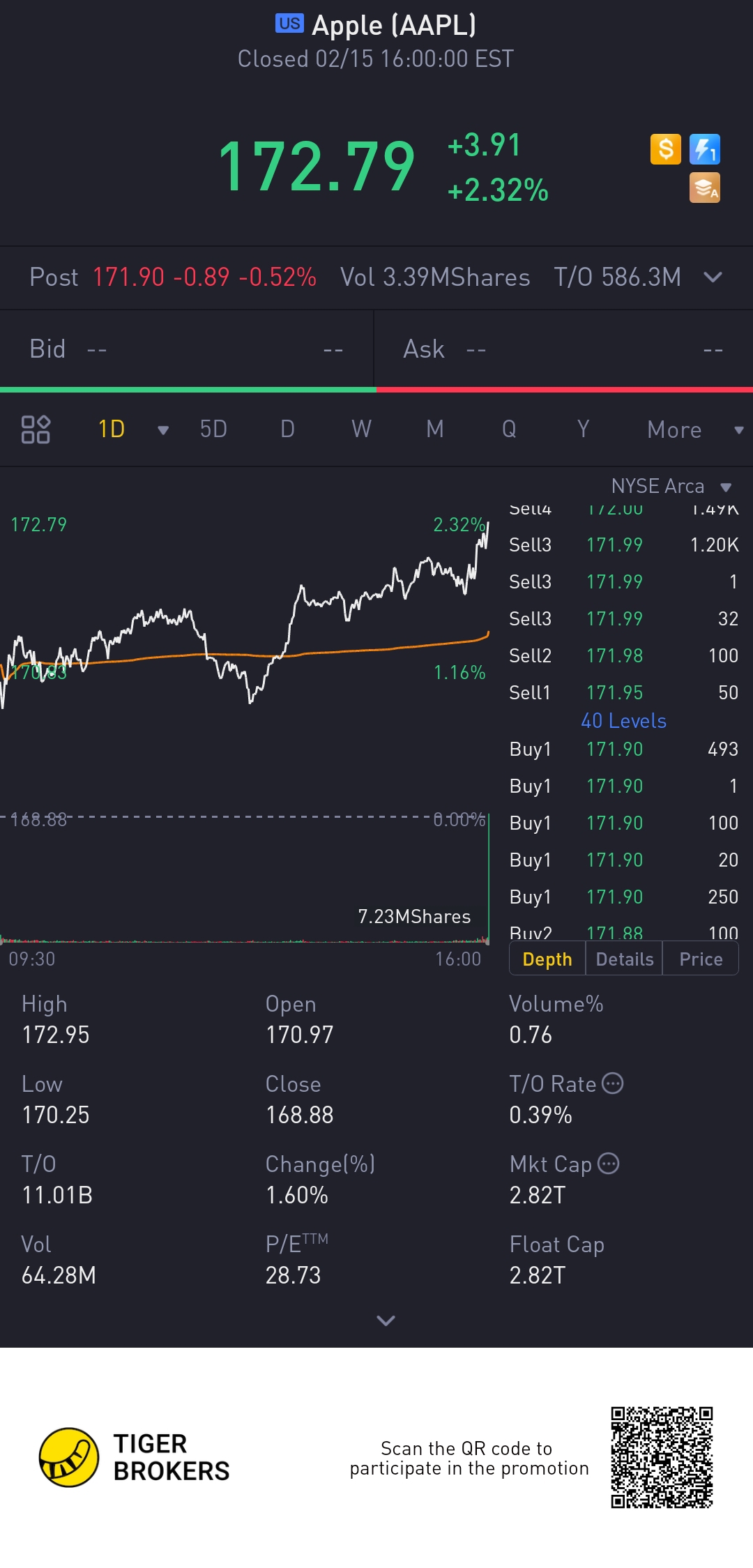Tap the P/E TTM 28.73 value

pos(294,1275)
